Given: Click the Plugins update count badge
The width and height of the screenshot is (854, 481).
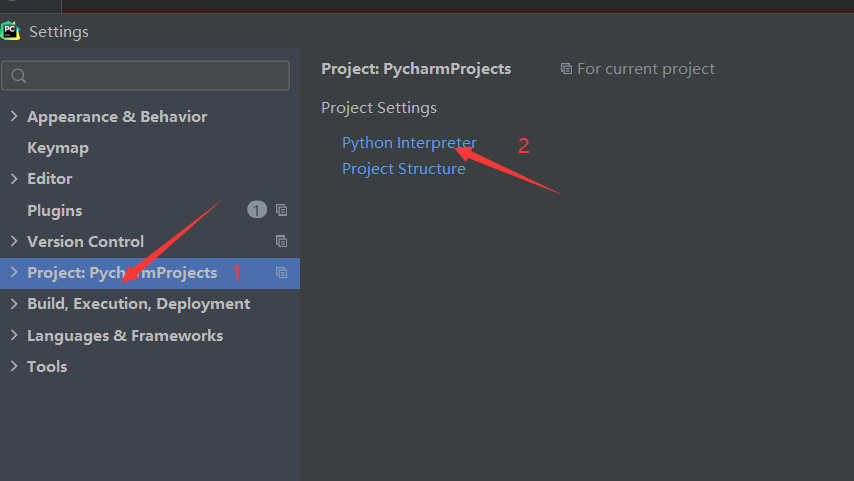Looking at the screenshot, I should point(257,210).
